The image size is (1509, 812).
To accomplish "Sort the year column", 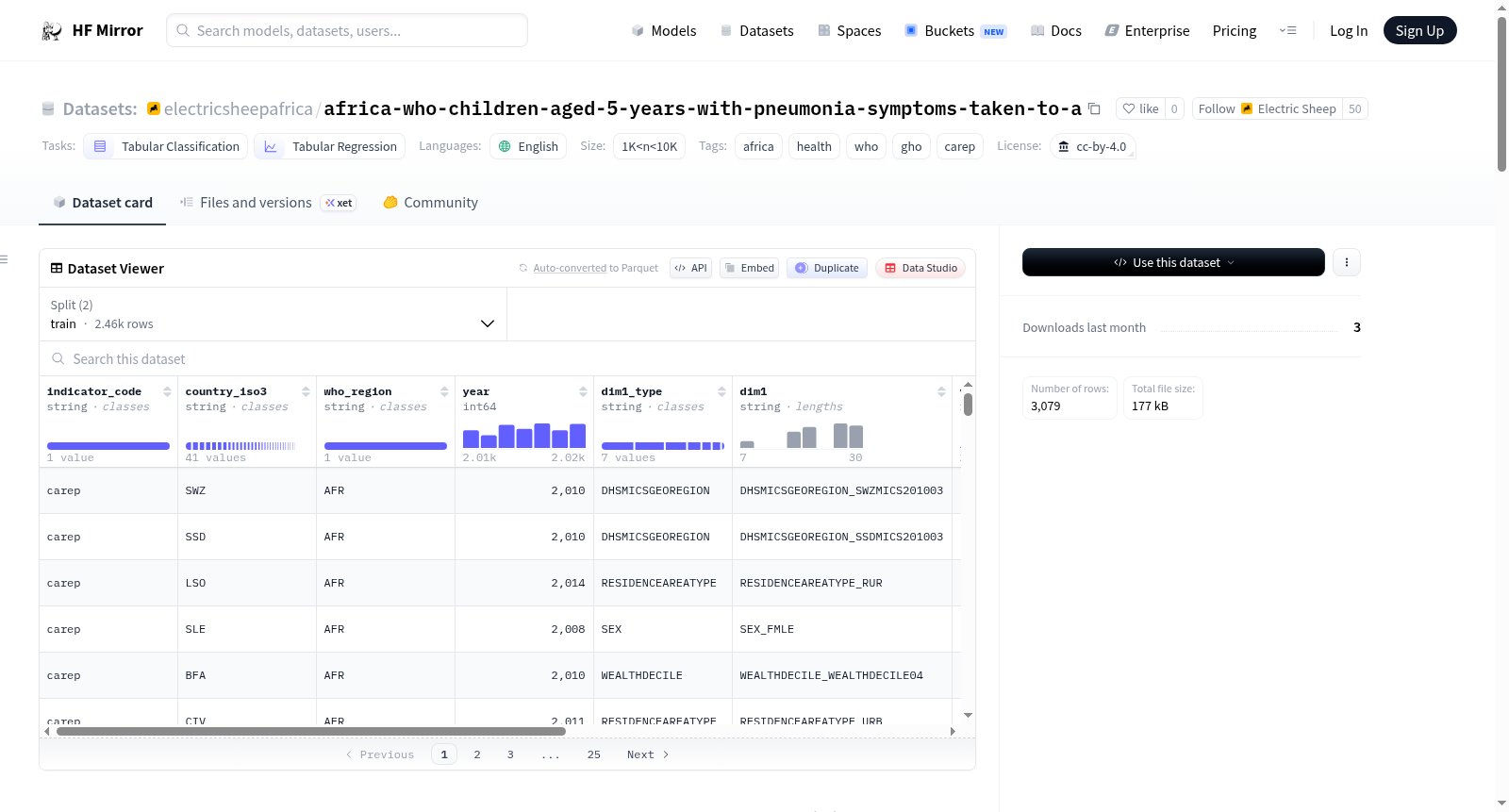I will click(583, 391).
